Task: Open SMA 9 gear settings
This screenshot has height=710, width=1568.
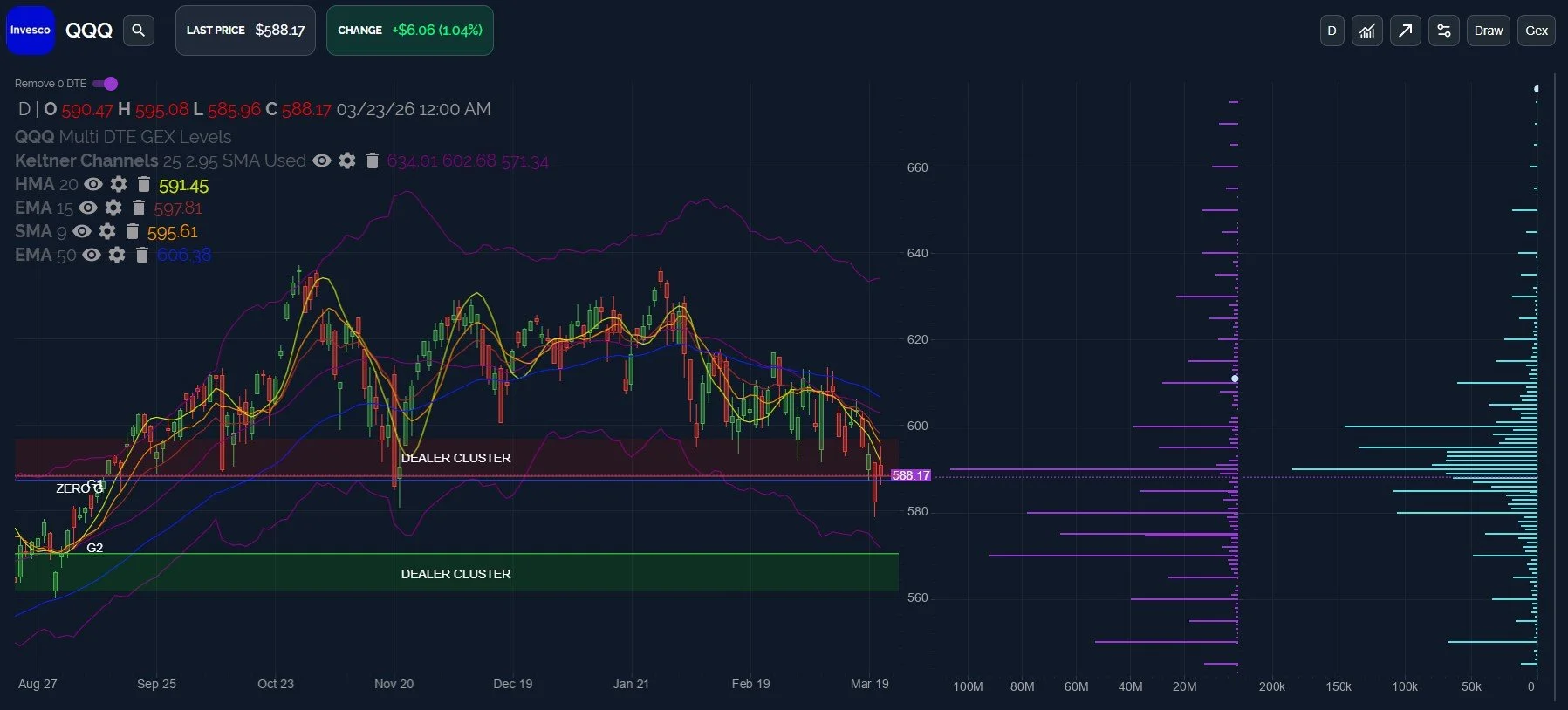Action: [x=107, y=231]
